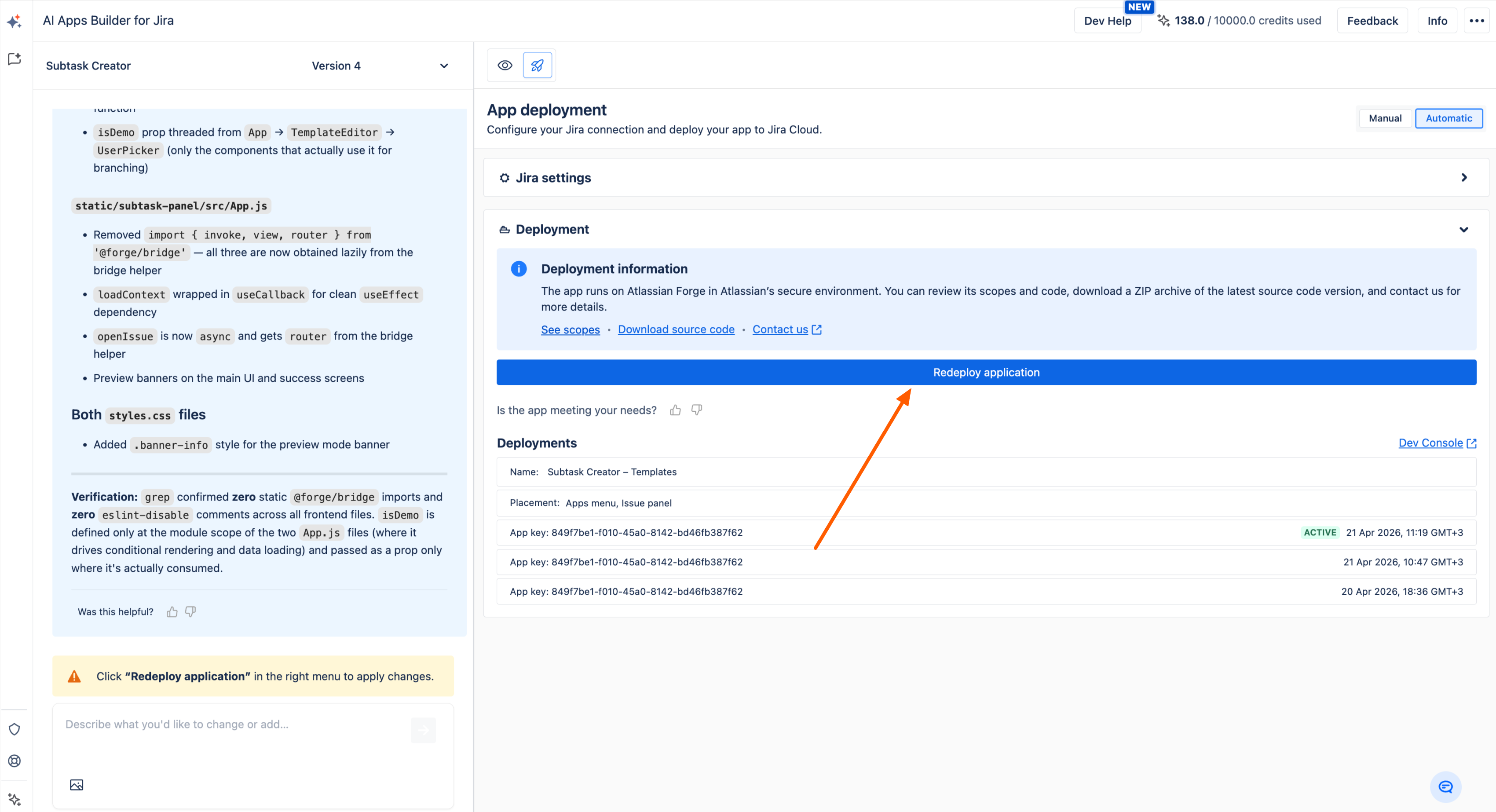Thumbs down the 'Was this helpful?' prompt

(190, 611)
